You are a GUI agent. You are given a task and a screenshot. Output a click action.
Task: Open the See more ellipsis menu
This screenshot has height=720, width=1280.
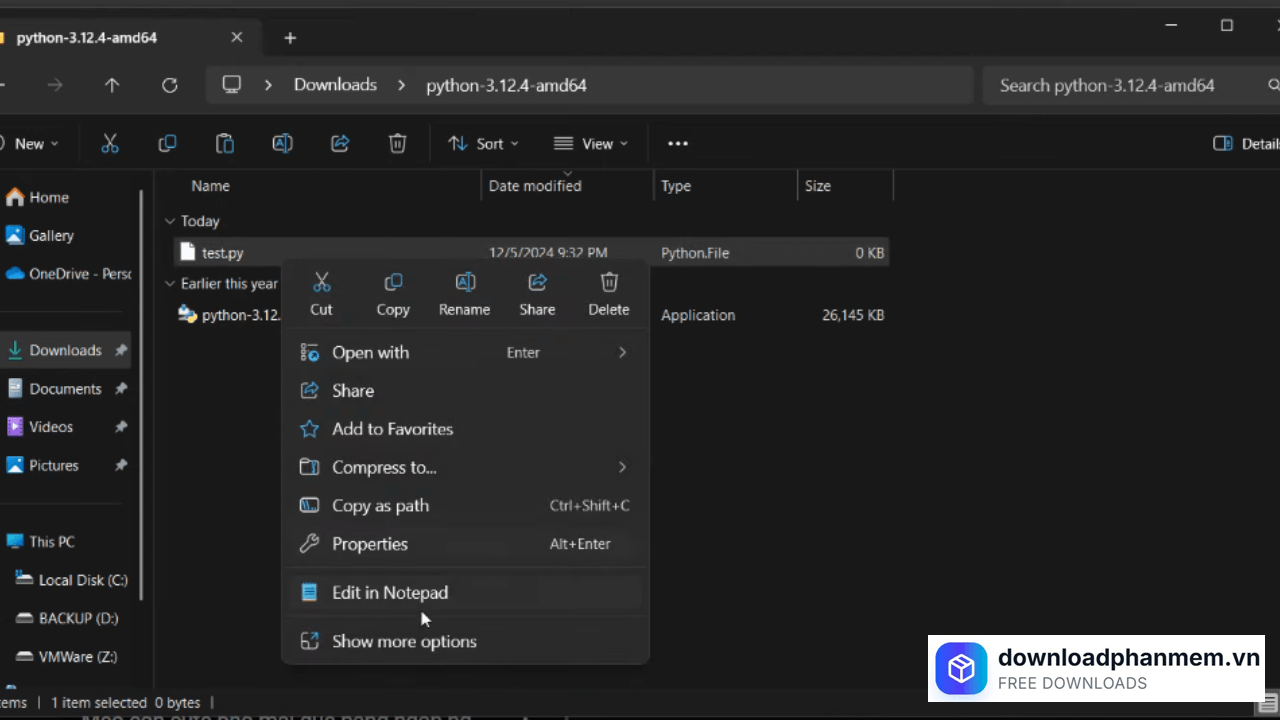pos(678,144)
